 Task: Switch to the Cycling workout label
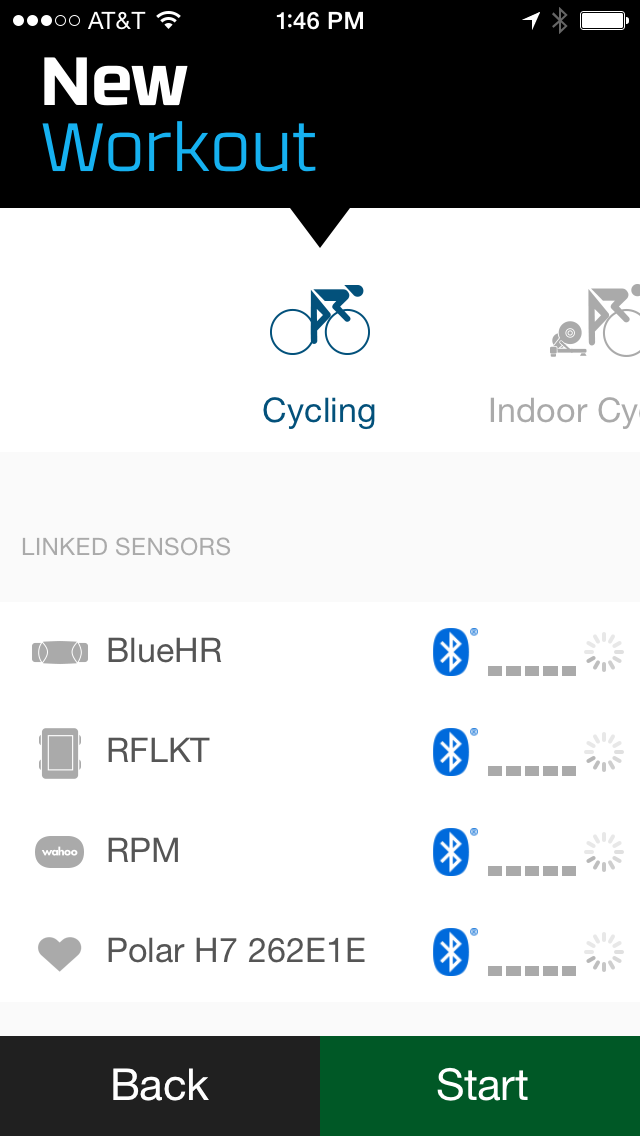point(319,411)
